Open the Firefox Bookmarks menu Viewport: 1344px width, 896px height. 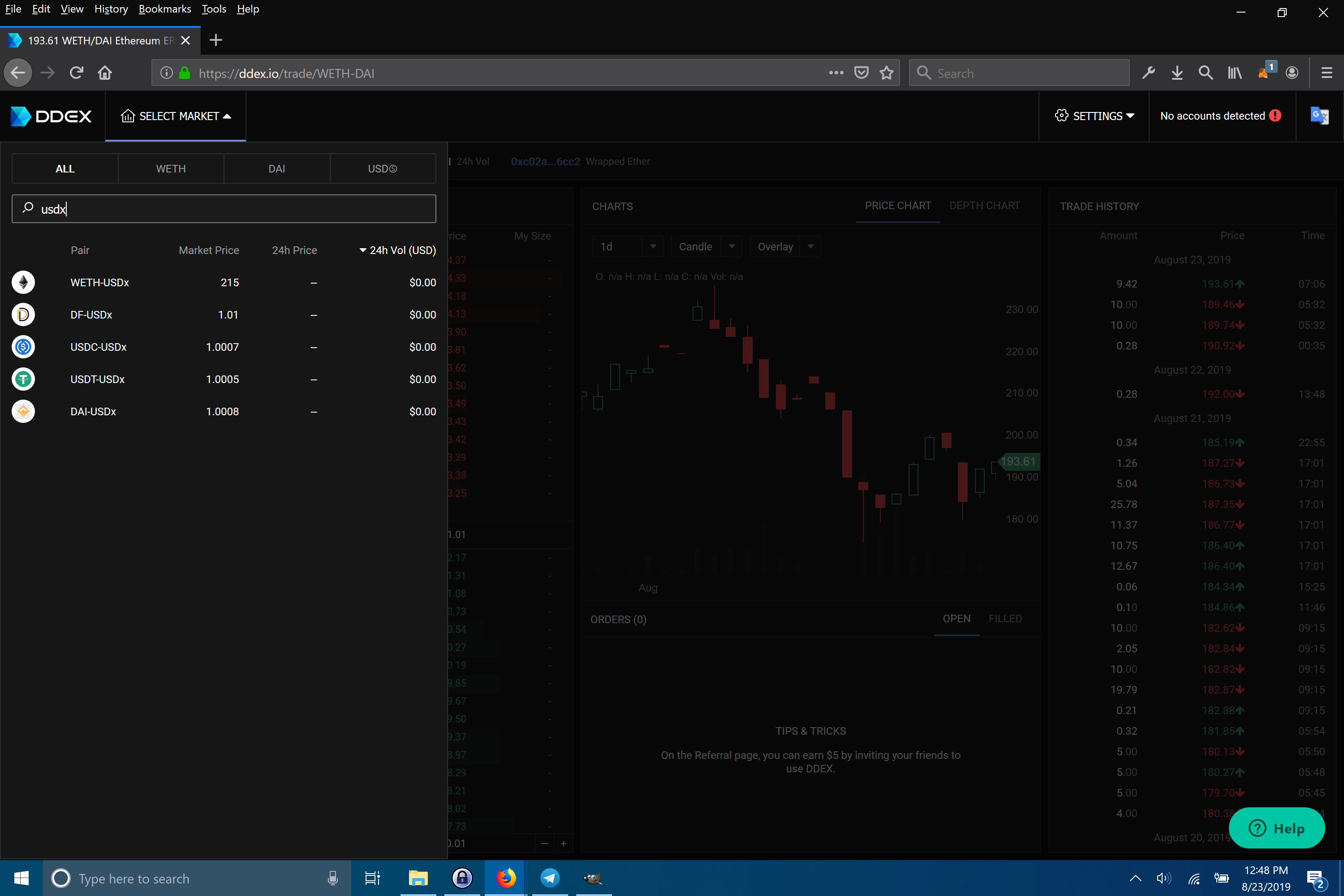(164, 9)
